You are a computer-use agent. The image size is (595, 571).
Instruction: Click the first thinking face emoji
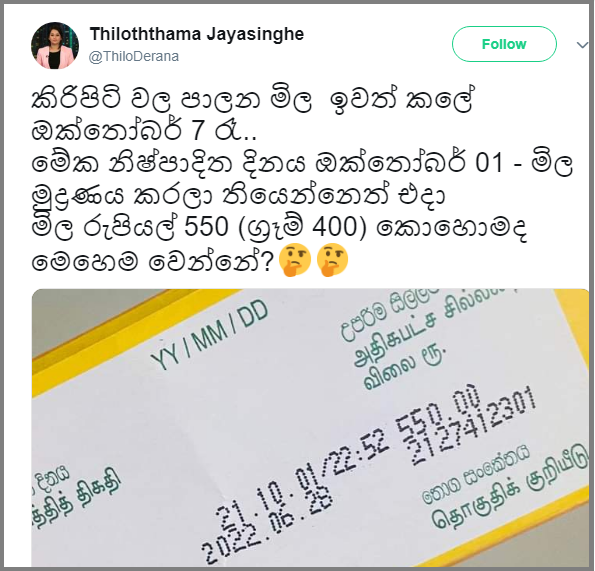[x=294, y=260]
